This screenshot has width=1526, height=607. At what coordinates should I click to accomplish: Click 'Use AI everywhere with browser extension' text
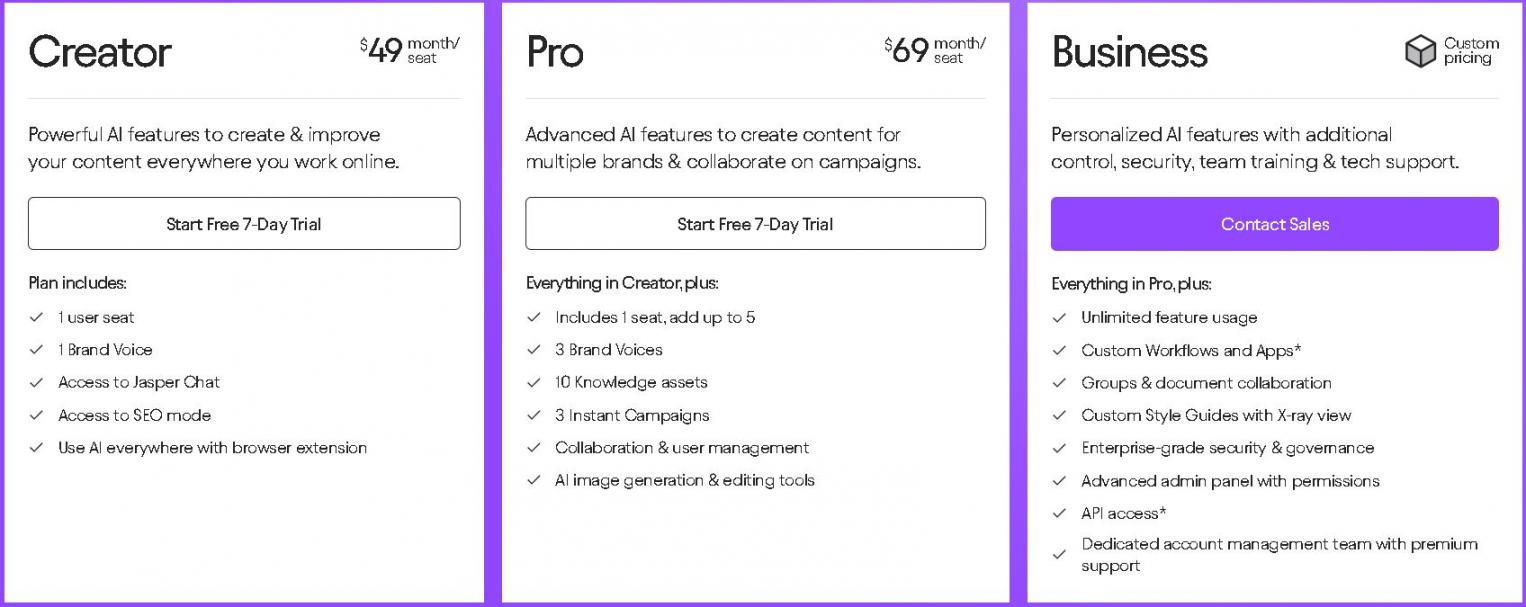click(x=212, y=448)
